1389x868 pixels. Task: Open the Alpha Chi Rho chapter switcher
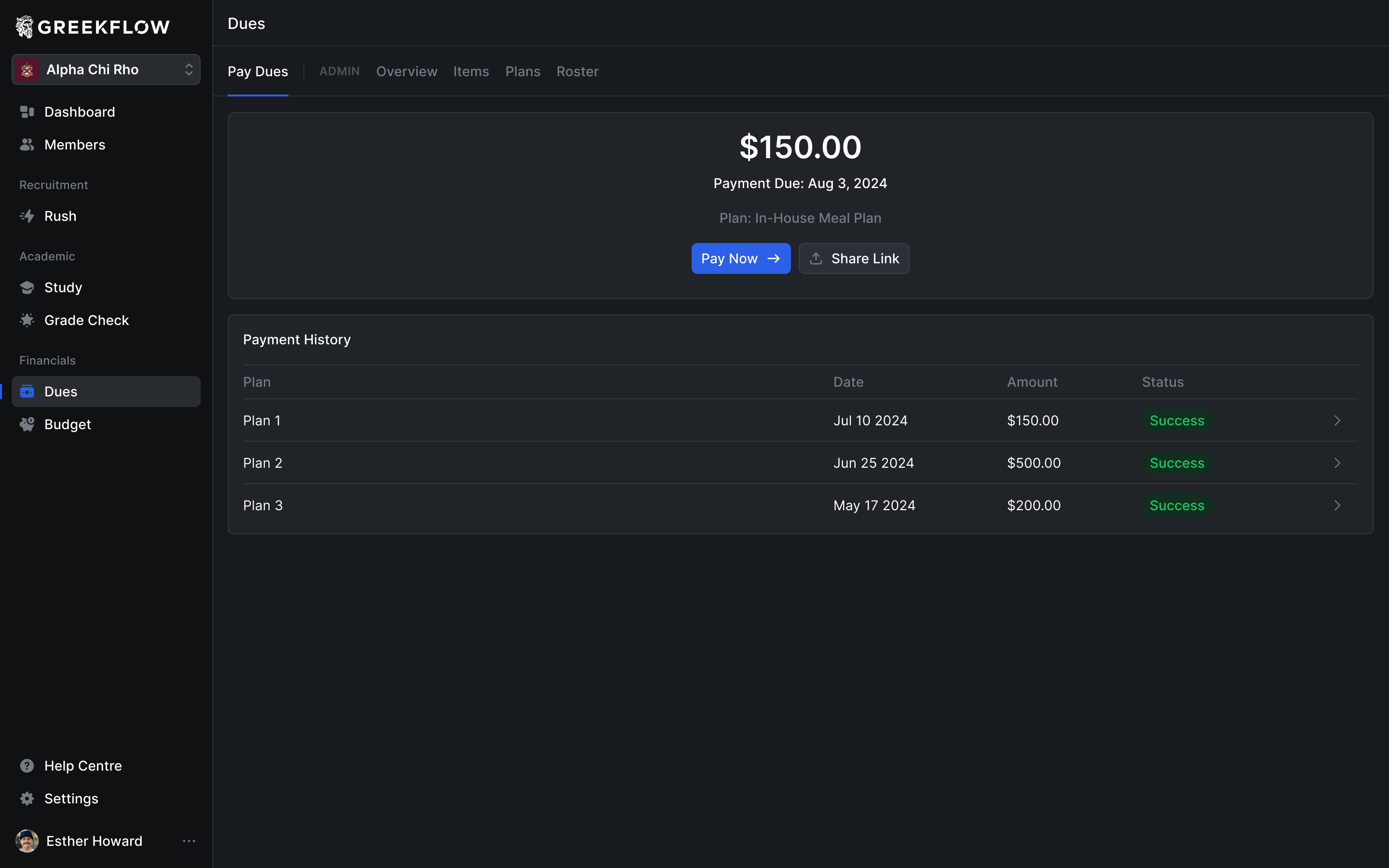coord(106,69)
